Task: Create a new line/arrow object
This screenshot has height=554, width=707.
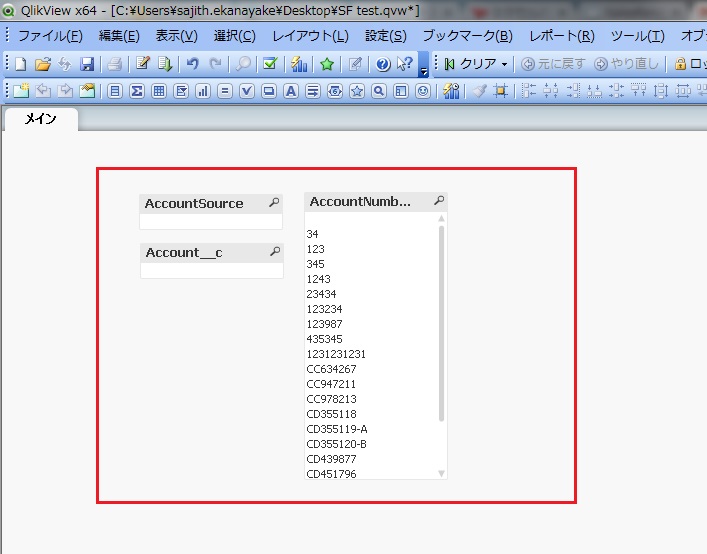Action: click(x=313, y=92)
